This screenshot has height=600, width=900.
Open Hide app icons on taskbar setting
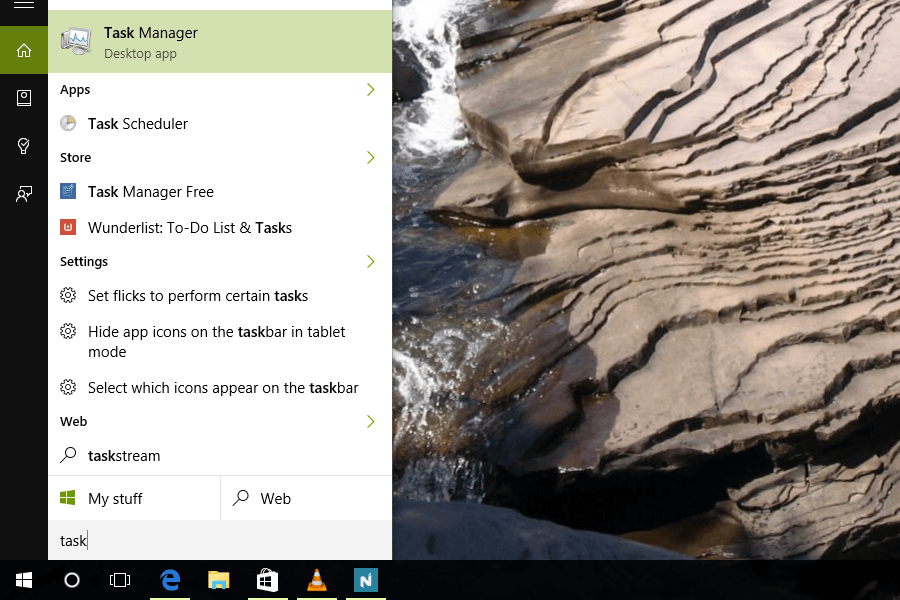220,341
